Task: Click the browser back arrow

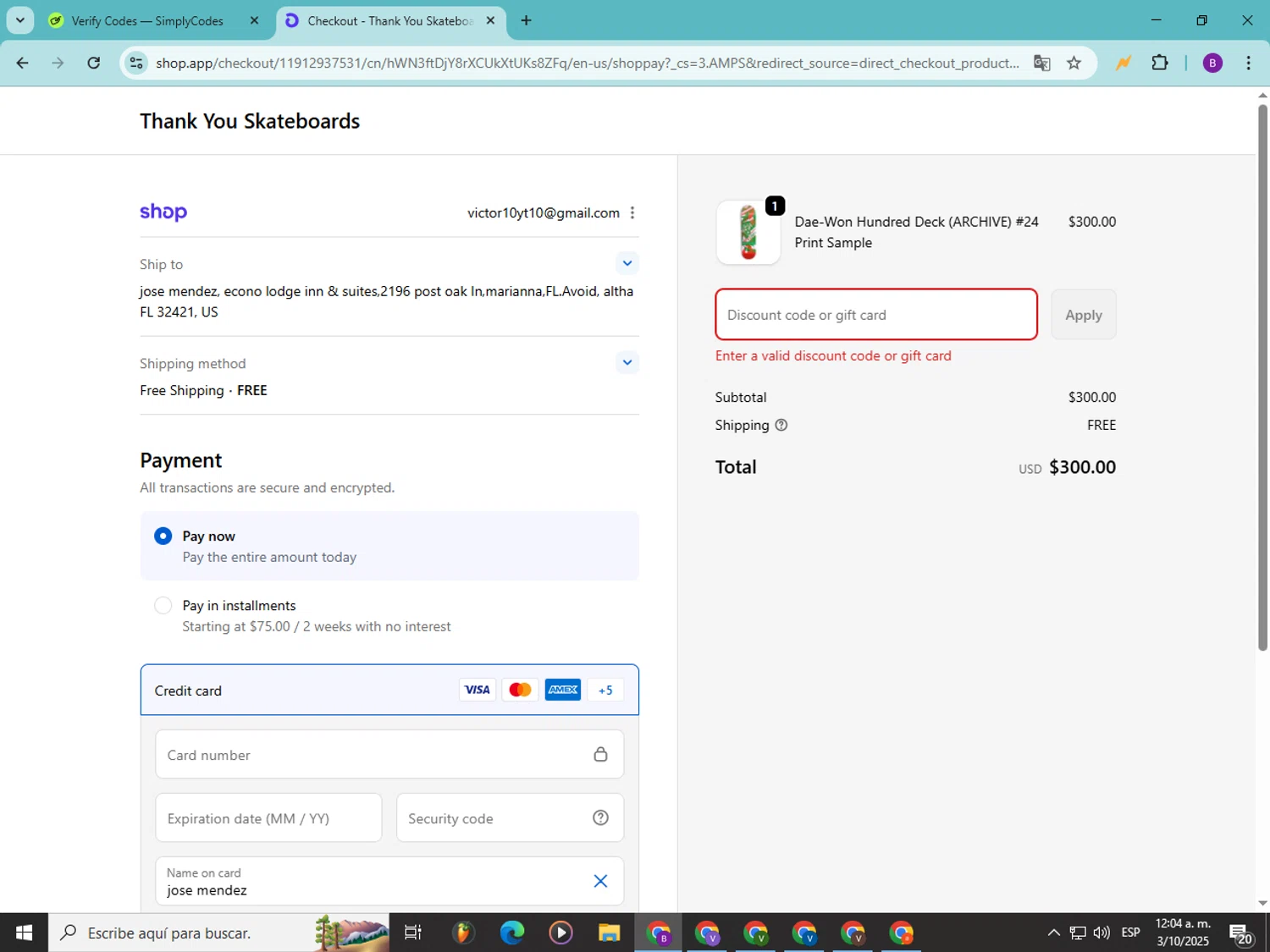Action: 23,63
